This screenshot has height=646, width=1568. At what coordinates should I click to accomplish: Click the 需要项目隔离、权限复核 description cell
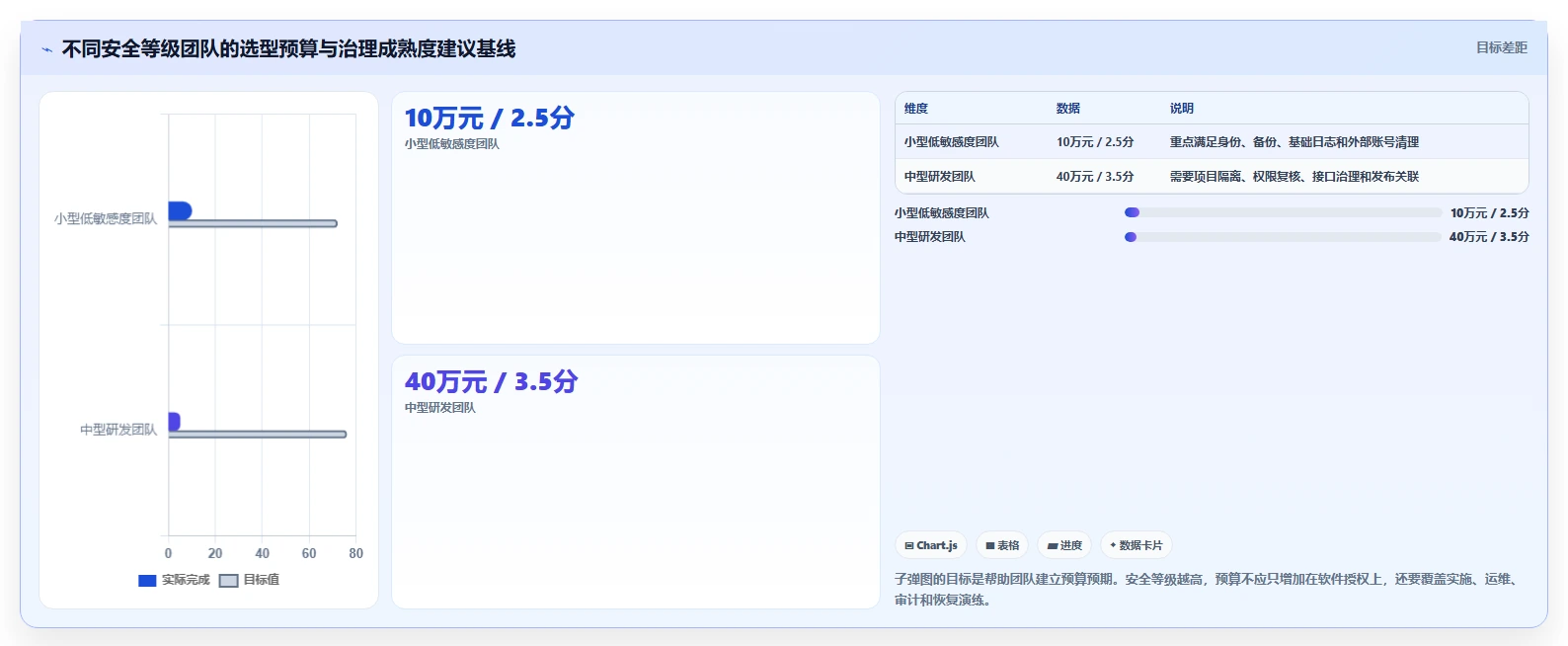(1294, 177)
